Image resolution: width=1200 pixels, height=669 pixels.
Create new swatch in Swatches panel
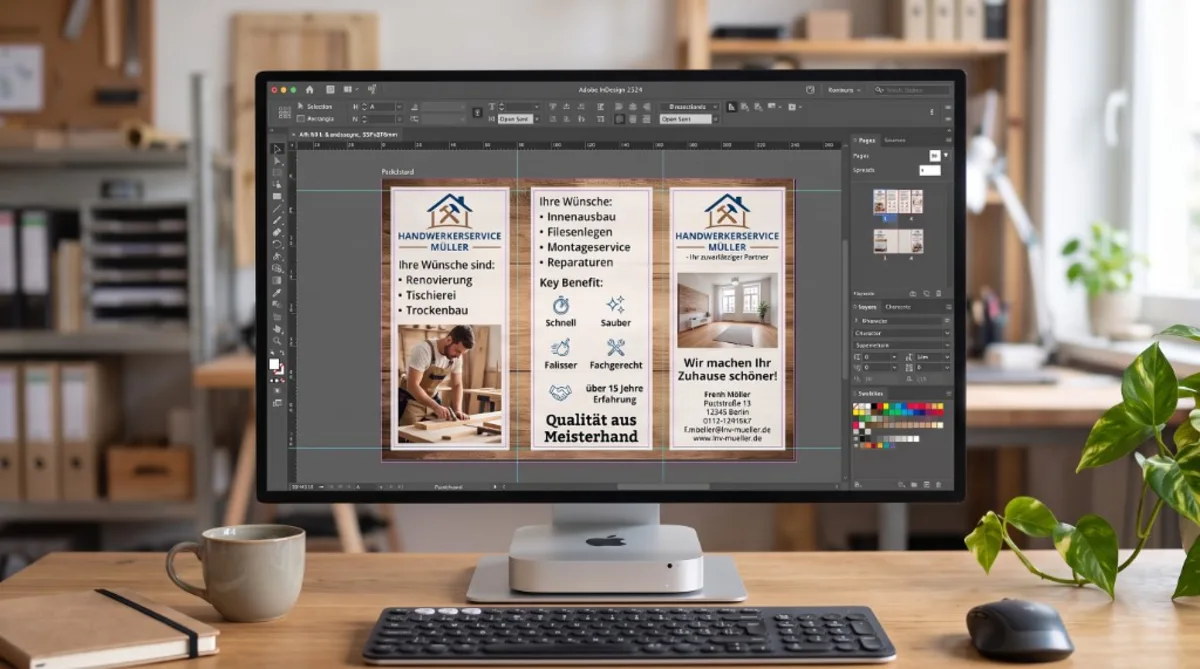click(926, 484)
